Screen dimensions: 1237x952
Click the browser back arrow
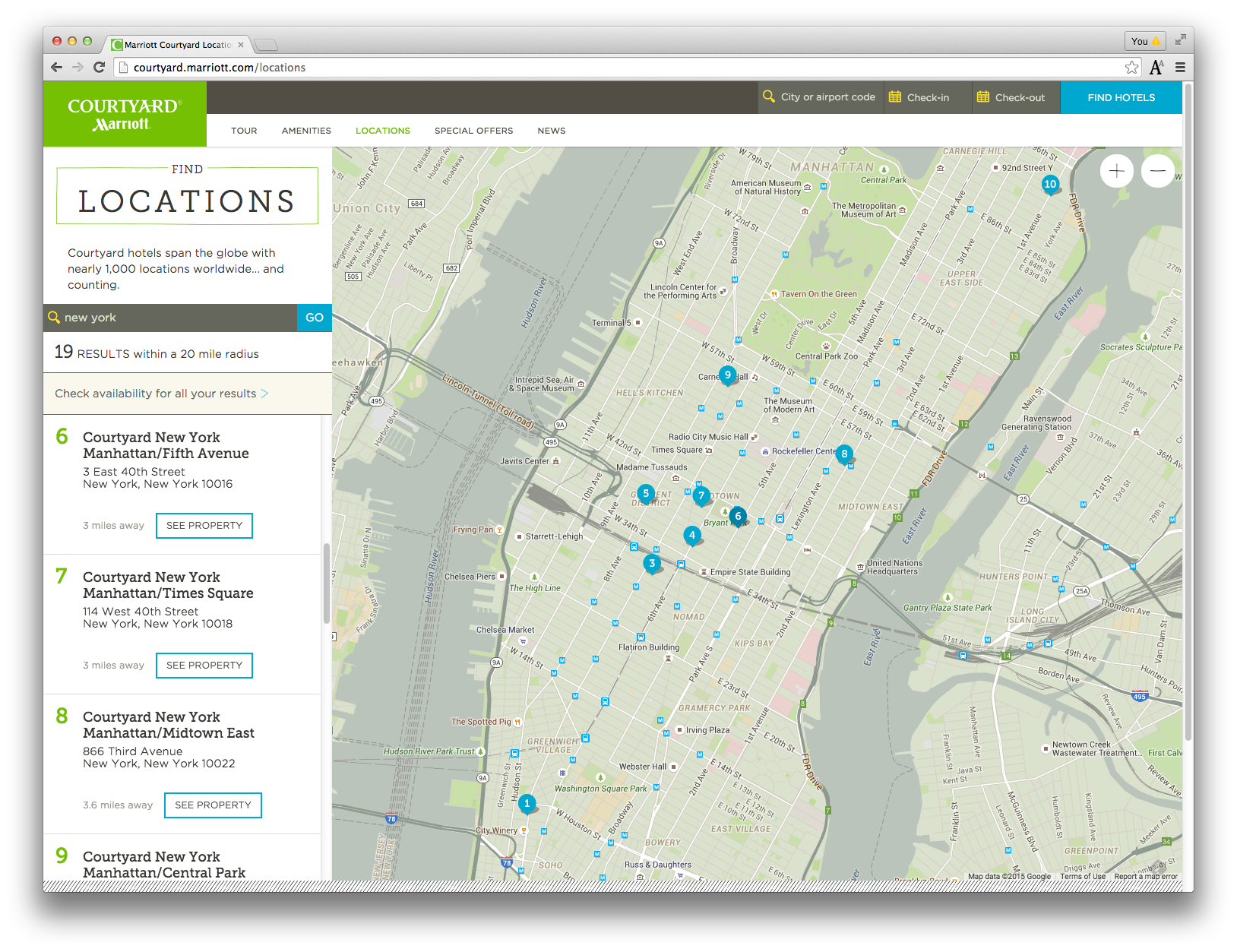click(x=57, y=67)
